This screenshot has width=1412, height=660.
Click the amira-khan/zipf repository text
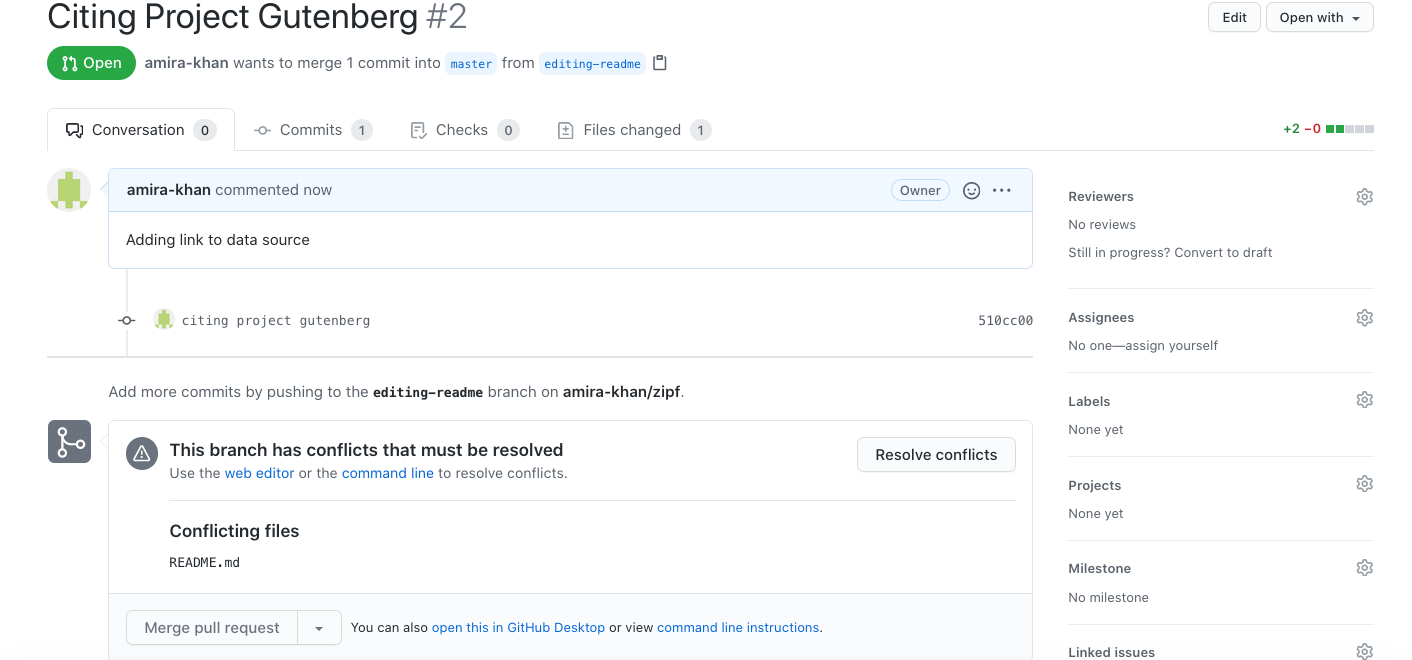click(622, 392)
